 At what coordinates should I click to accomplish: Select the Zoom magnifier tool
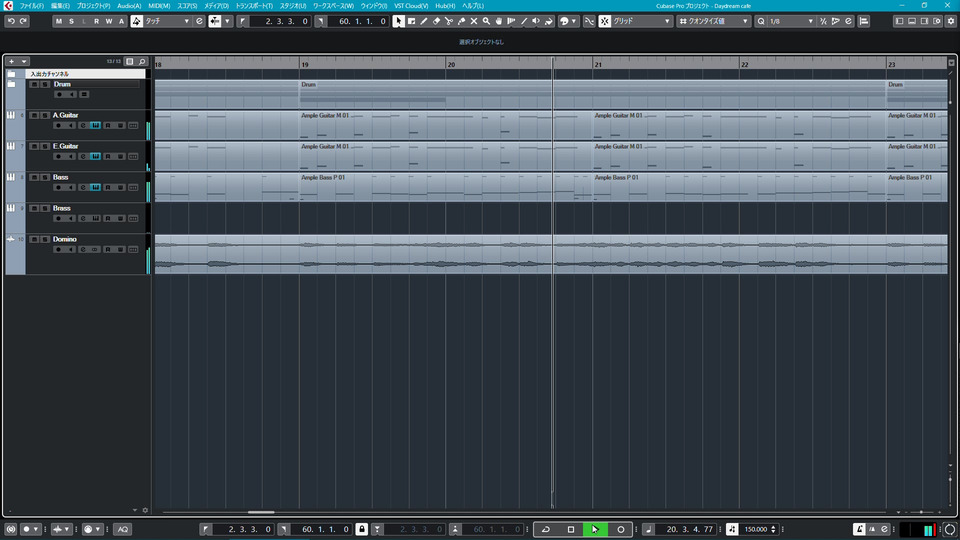(x=486, y=21)
